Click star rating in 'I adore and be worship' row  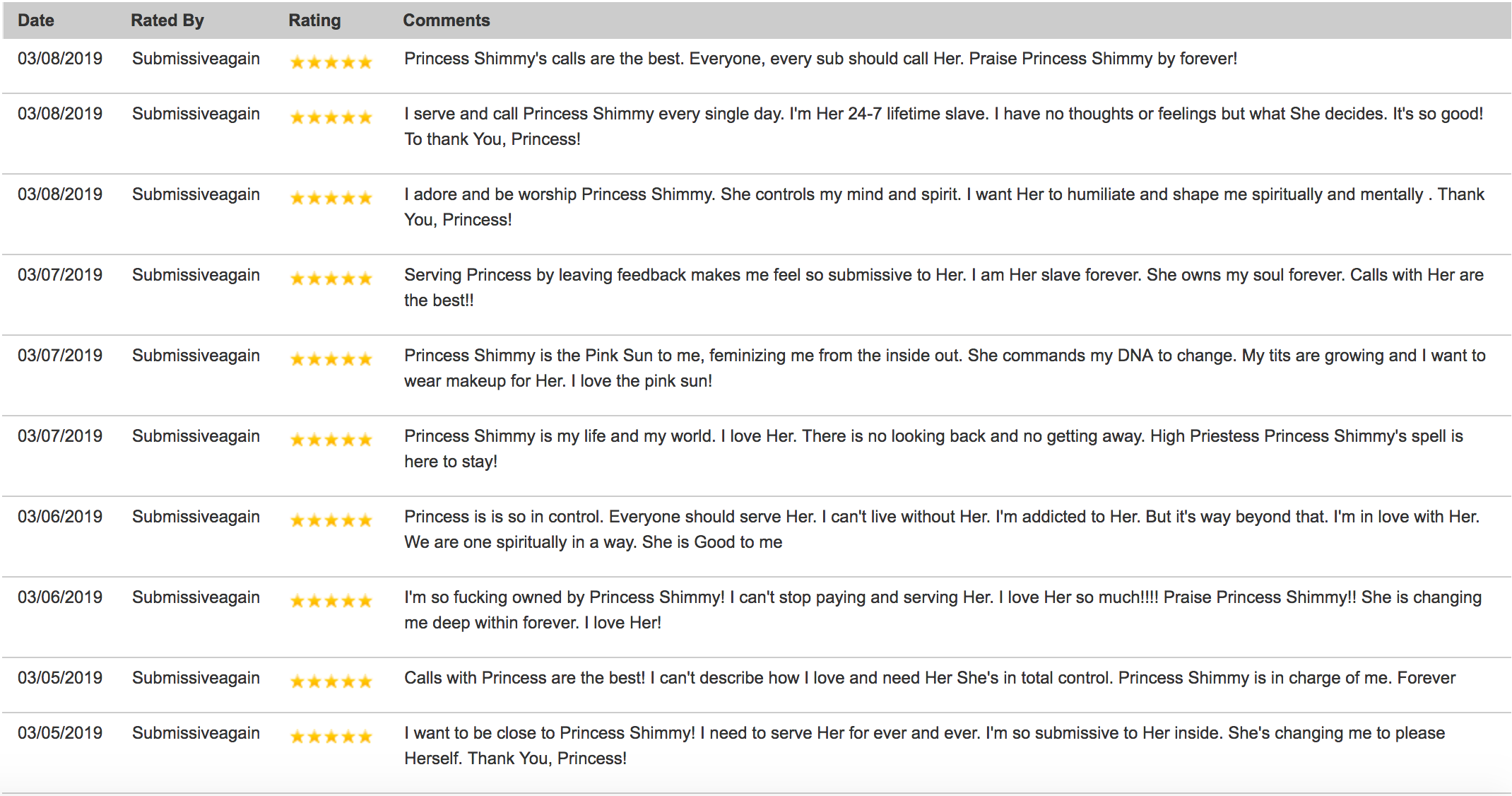[x=331, y=198]
